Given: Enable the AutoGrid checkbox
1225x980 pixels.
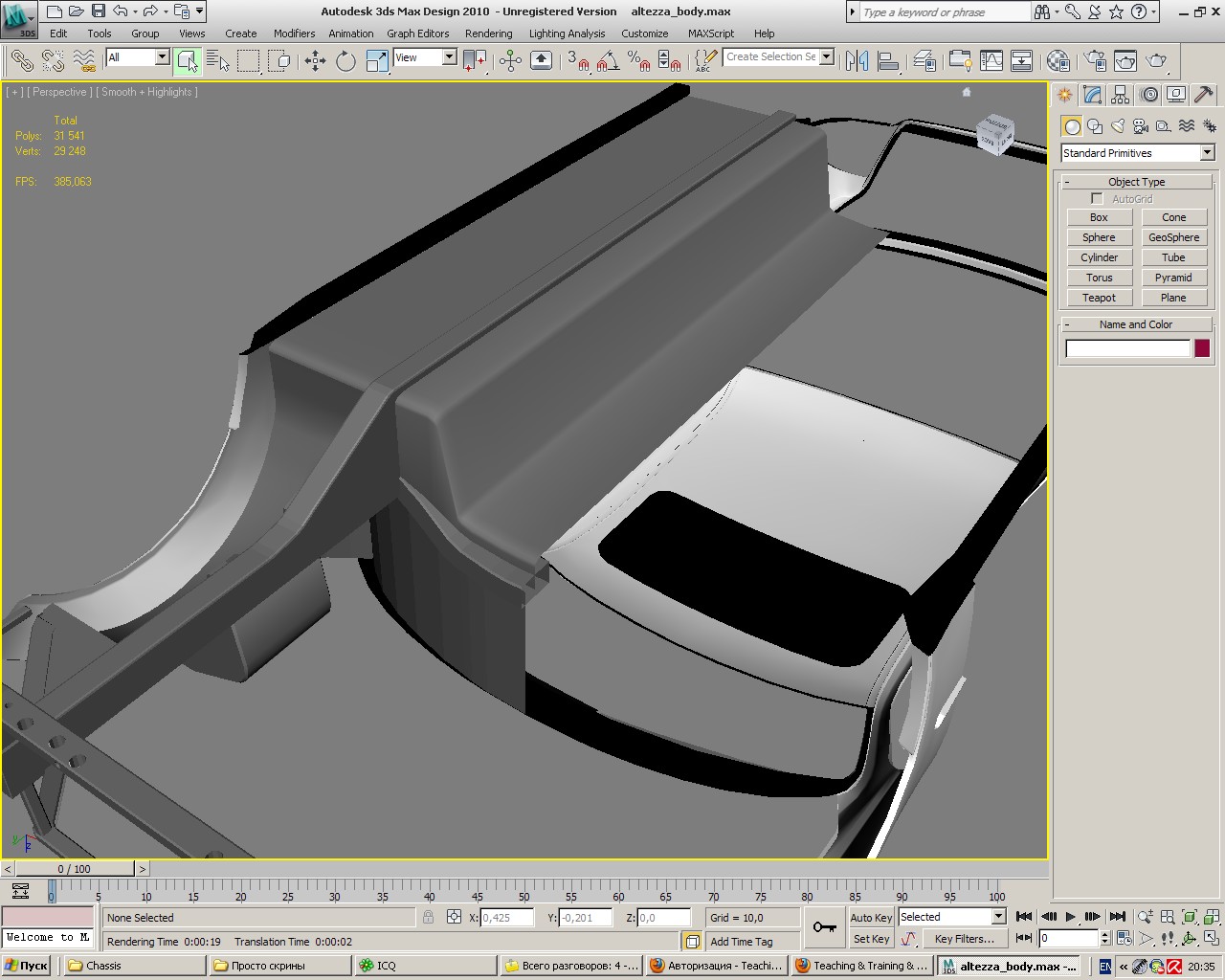Looking at the screenshot, I should 1097,199.
